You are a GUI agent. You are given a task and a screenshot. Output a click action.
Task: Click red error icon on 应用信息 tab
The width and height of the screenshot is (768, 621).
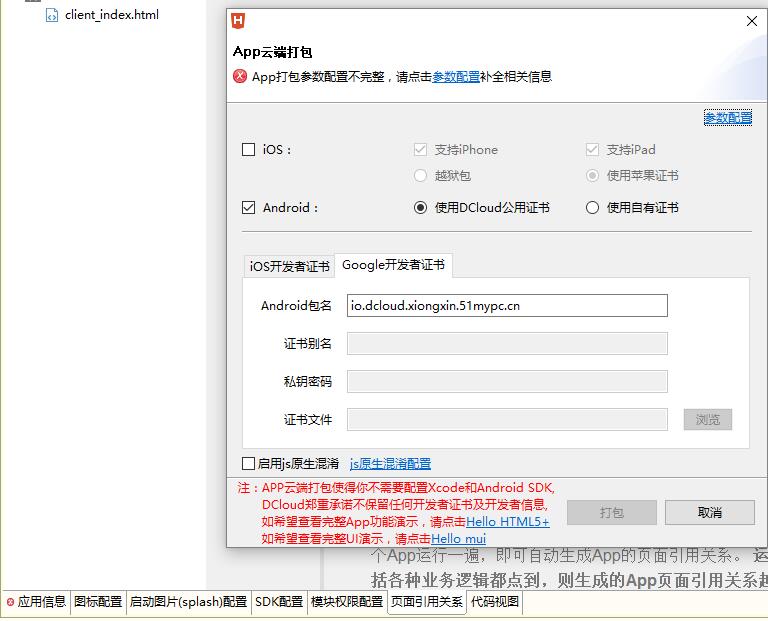(10, 602)
